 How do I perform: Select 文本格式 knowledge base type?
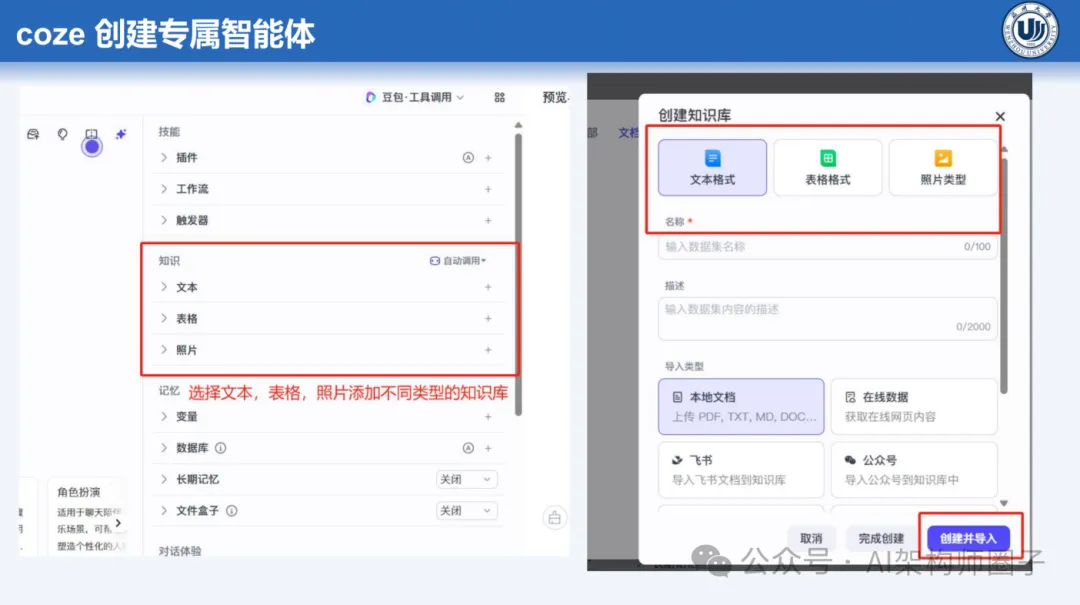pos(712,167)
